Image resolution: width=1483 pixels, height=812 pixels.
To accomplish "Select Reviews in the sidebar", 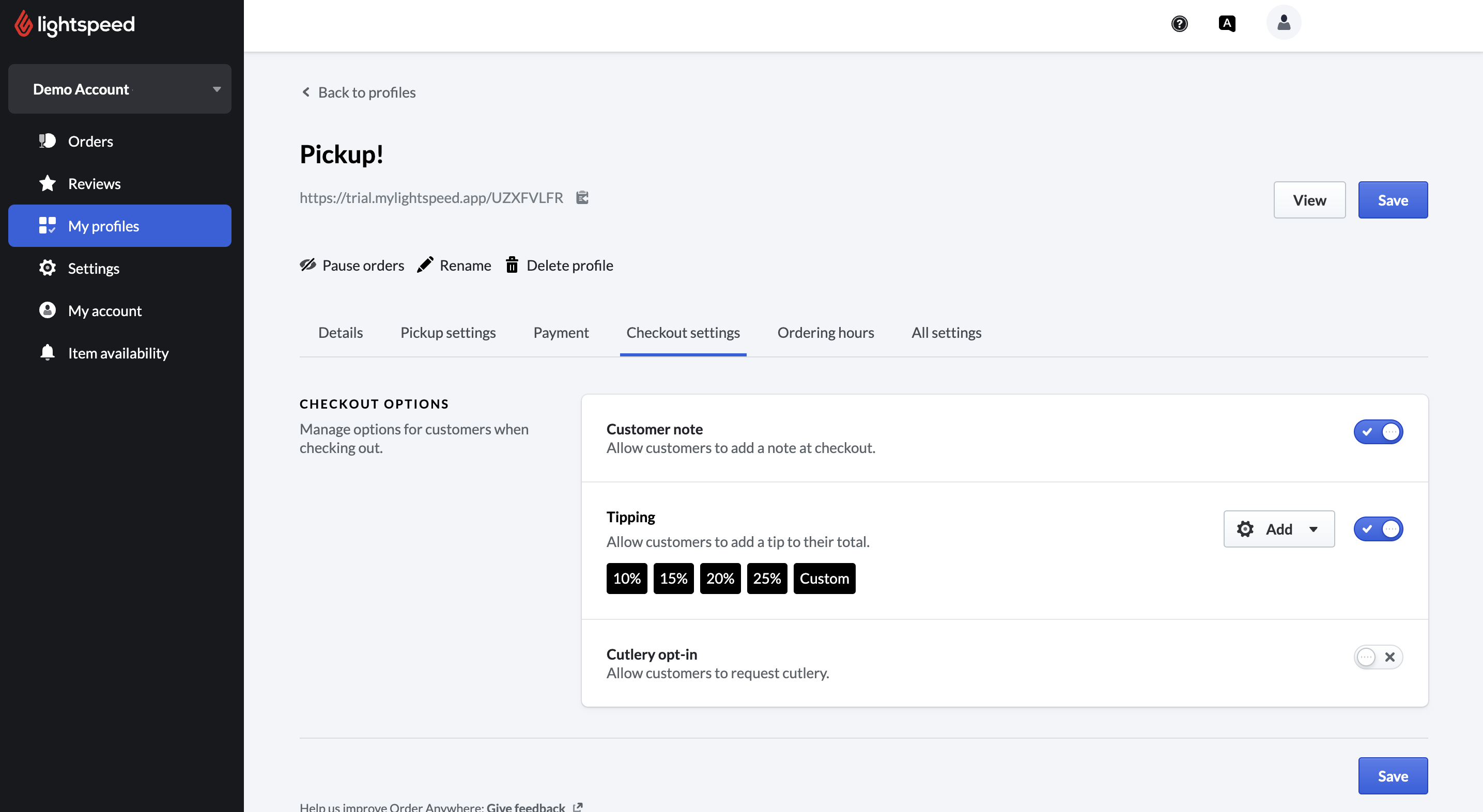I will tap(95, 183).
